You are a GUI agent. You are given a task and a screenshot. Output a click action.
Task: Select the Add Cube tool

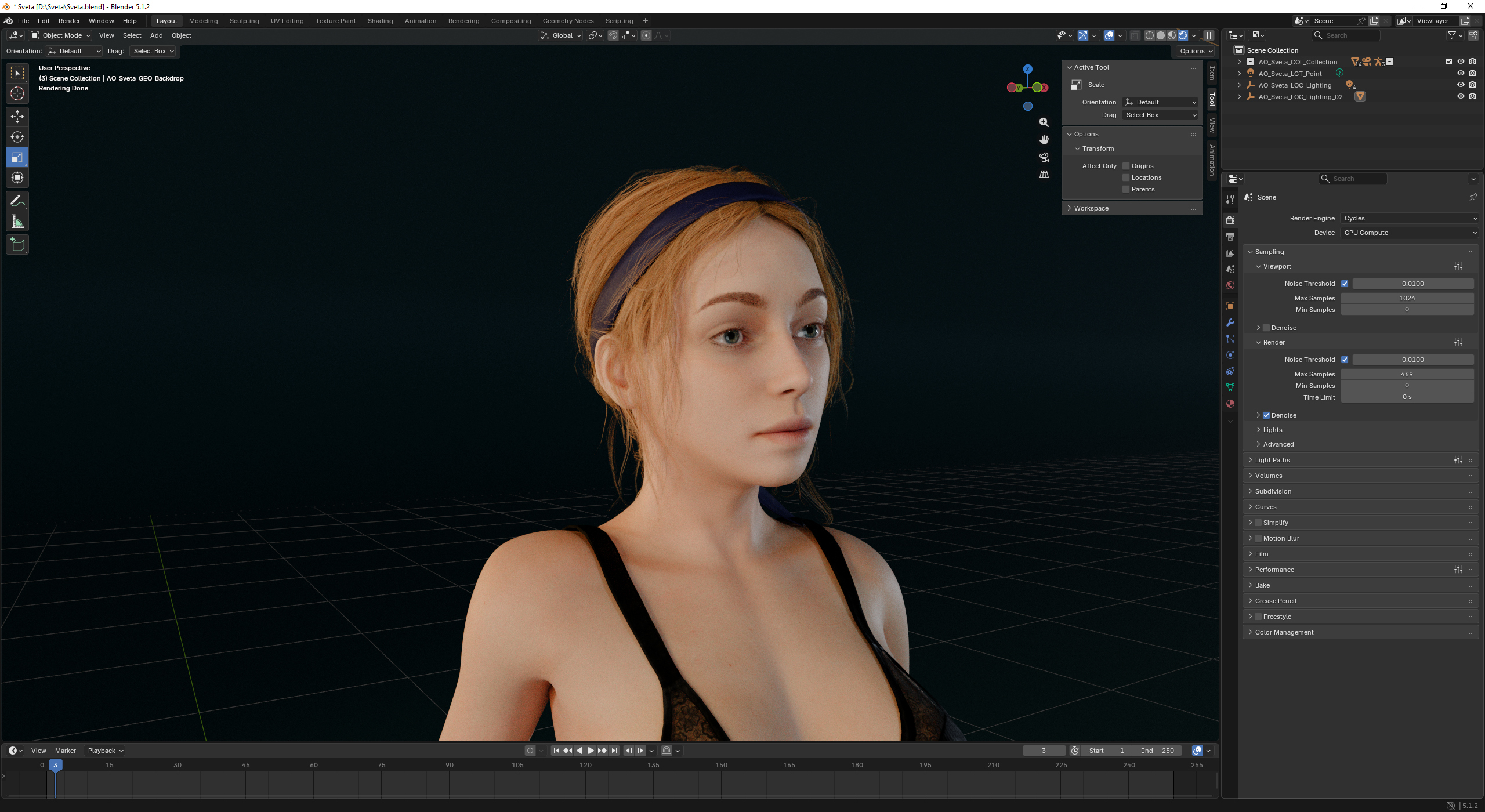click(x=17, y=245)
